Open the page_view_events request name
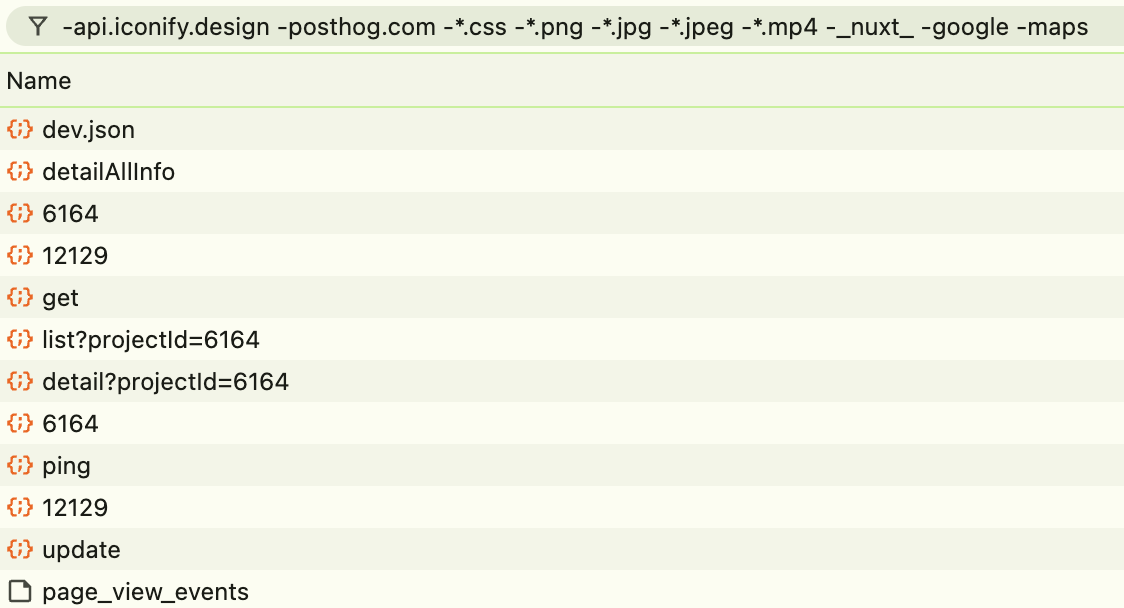The image size is (1124, 608). click(145, 591)
